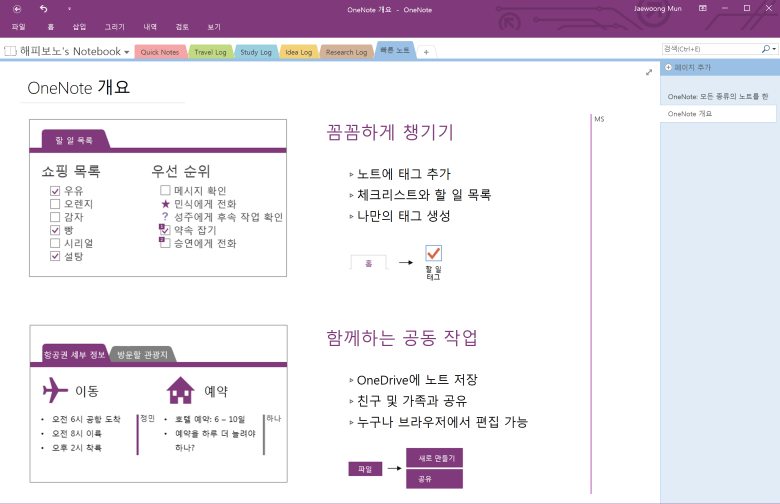
Task: Open the 삽입 ribbon tab
Action: (x=79, y=27)
